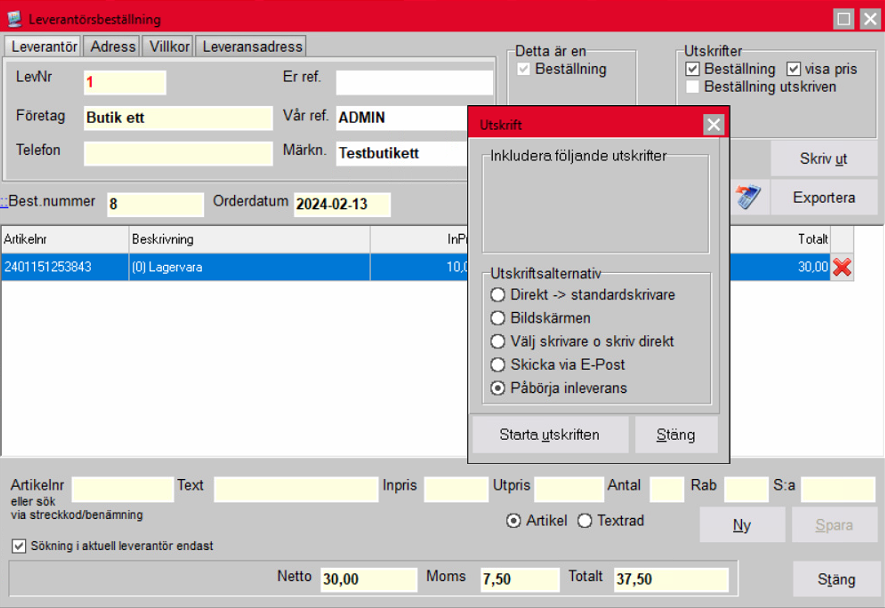Toggle Sökning i aktuell leverantör endast
Image resolution: width=885 pixels, height=608 pixels.
pyautogui.click(x=19, y=546)
